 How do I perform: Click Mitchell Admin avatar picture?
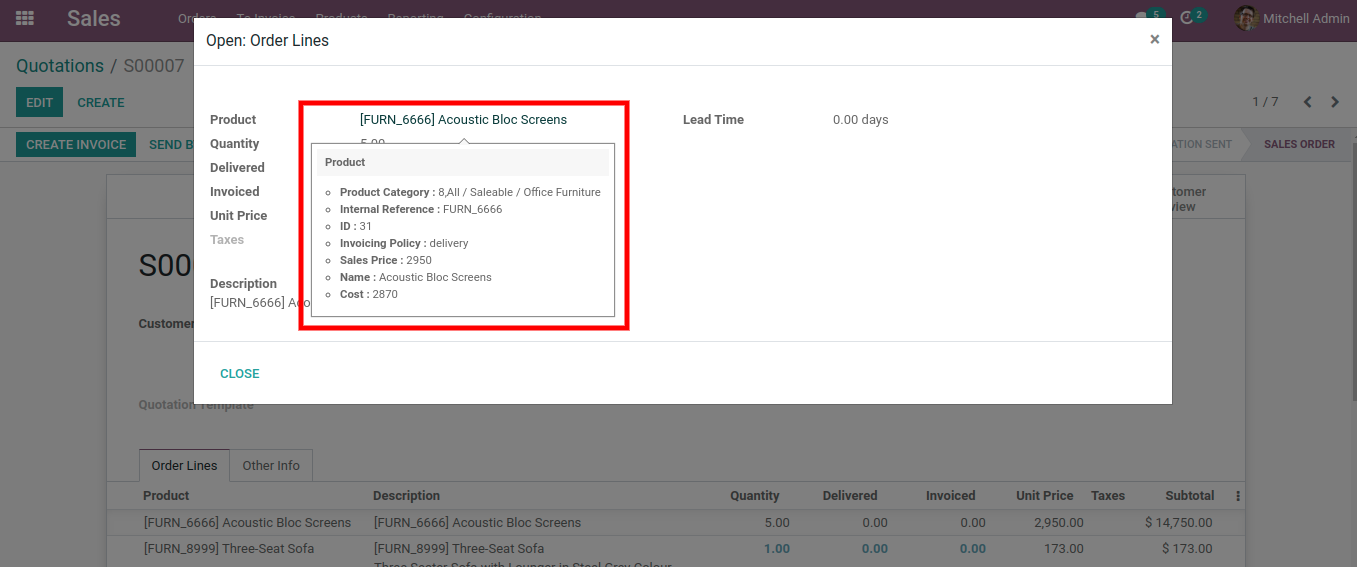point(1245,18)
